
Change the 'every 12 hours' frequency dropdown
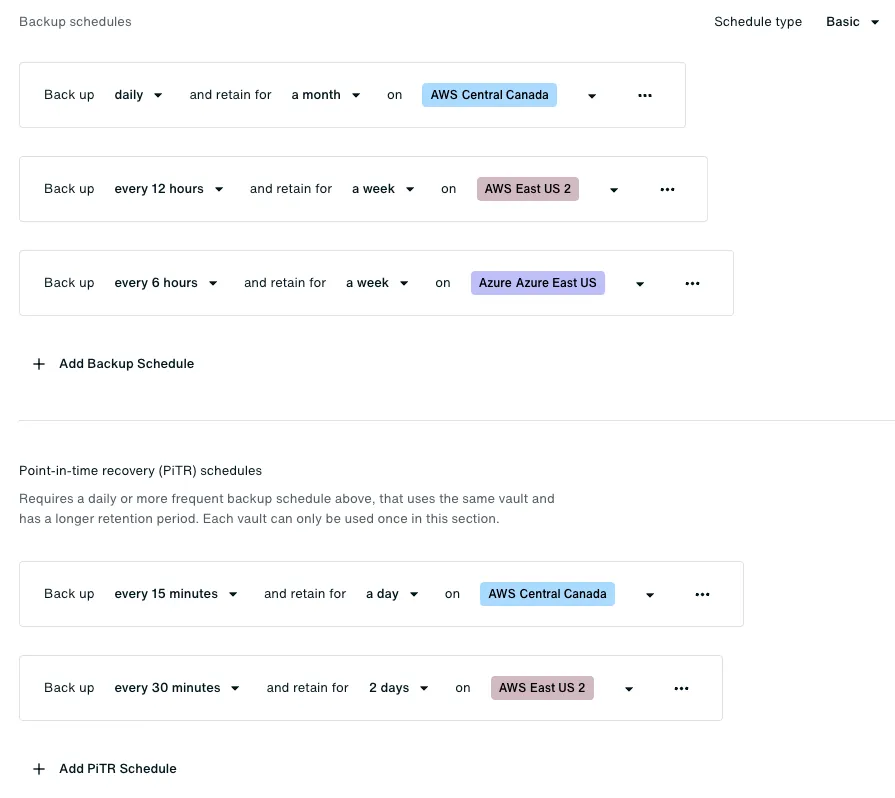168,189
